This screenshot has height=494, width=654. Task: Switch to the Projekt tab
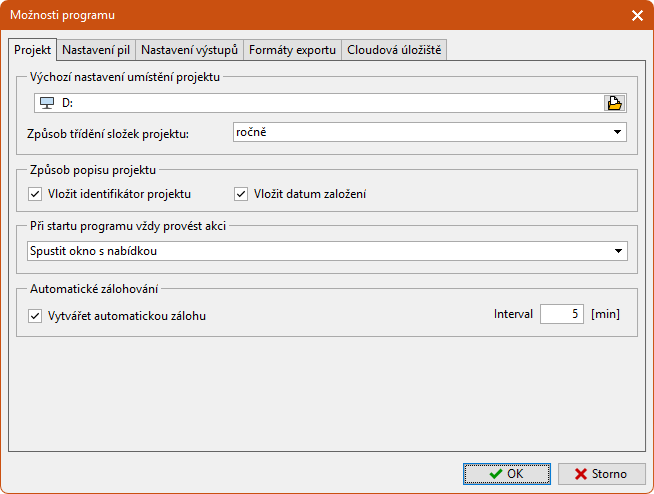tap(33, 50)
